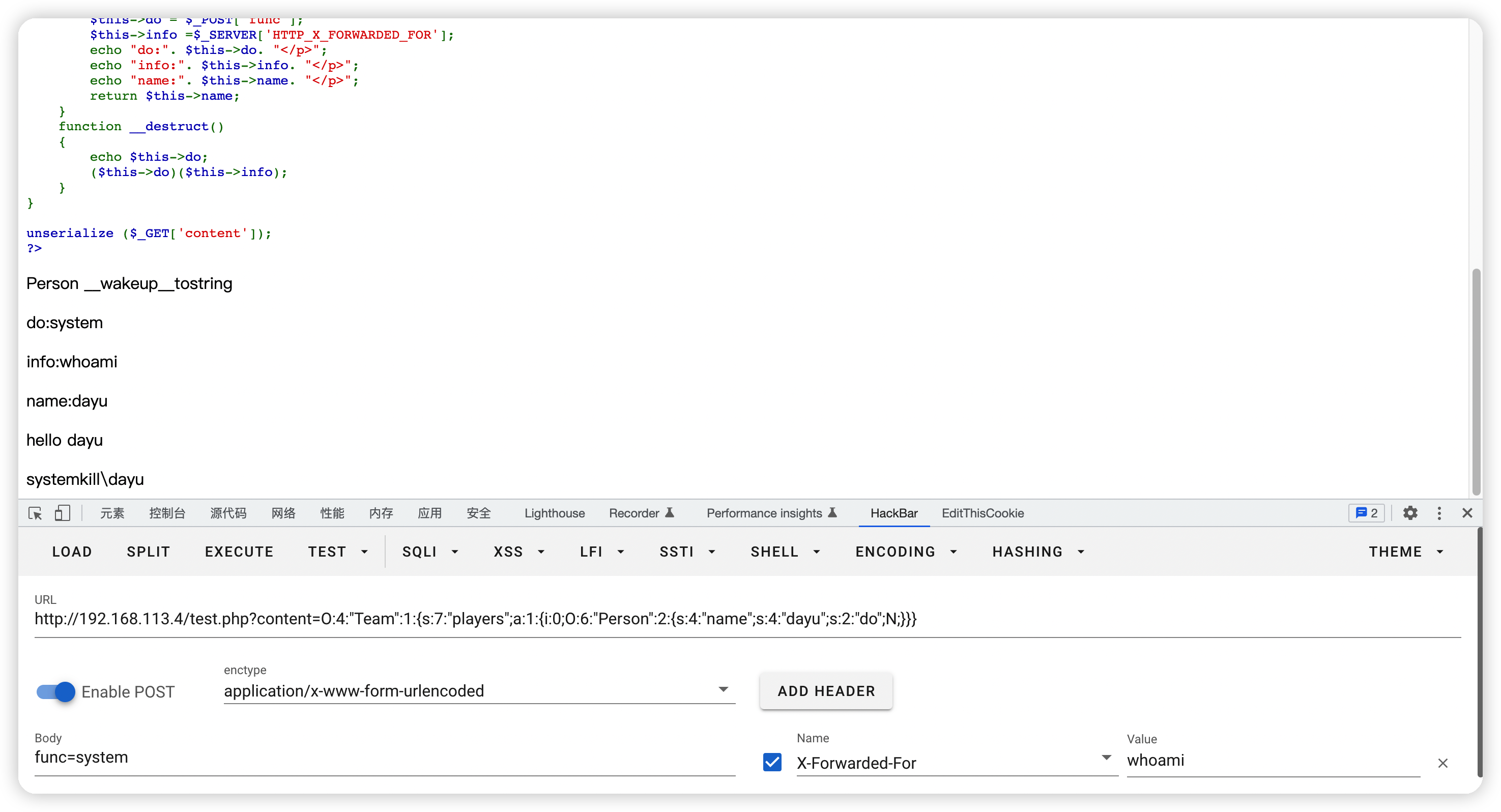Click the inspect element picker icon
1501x812 pixels.
point(35,513)
